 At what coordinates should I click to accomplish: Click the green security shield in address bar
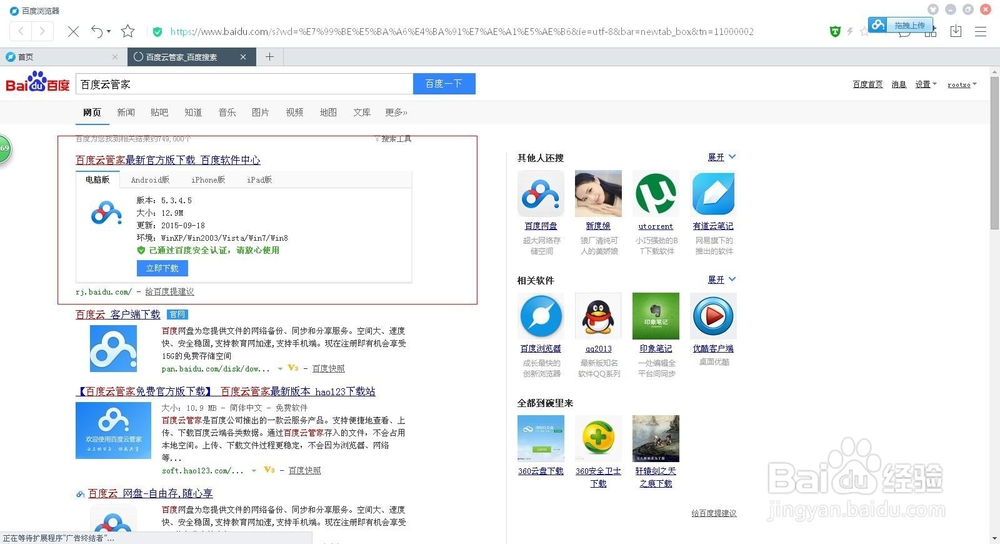click(158, 31)
